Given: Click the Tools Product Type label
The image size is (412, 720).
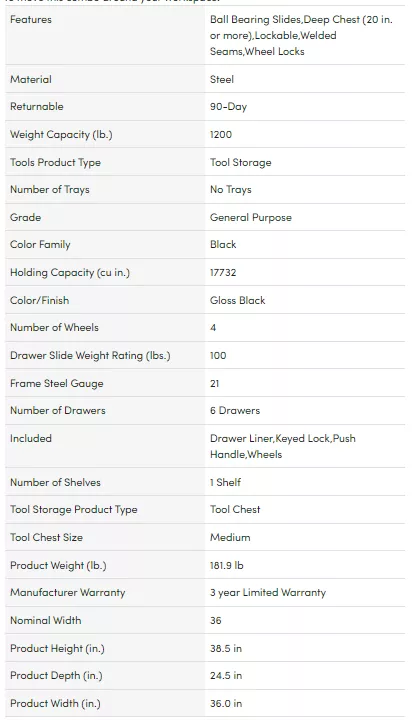Looking at the screenshot, I should 55,163.
